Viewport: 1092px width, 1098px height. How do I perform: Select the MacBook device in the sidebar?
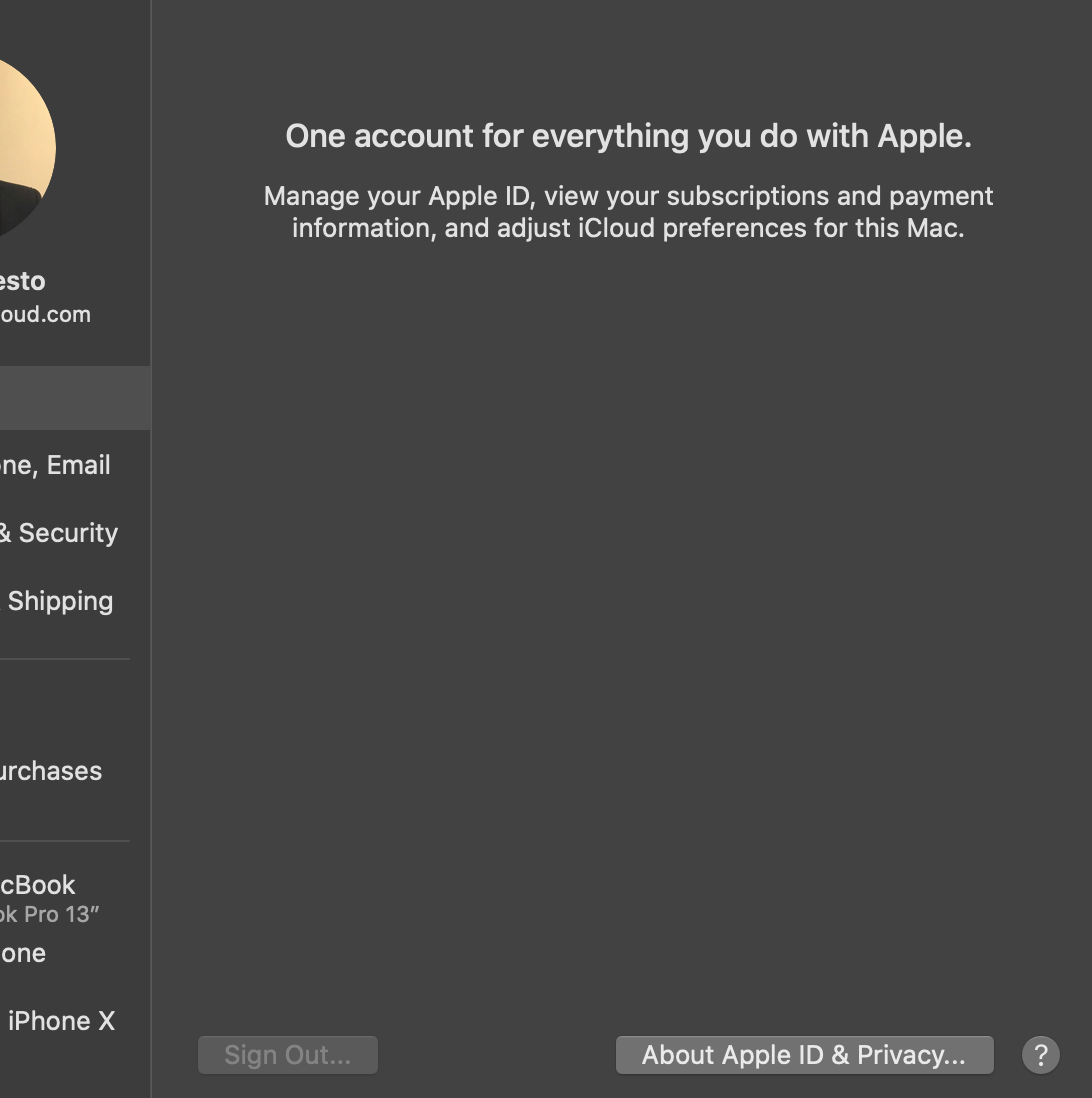point(38,885)
